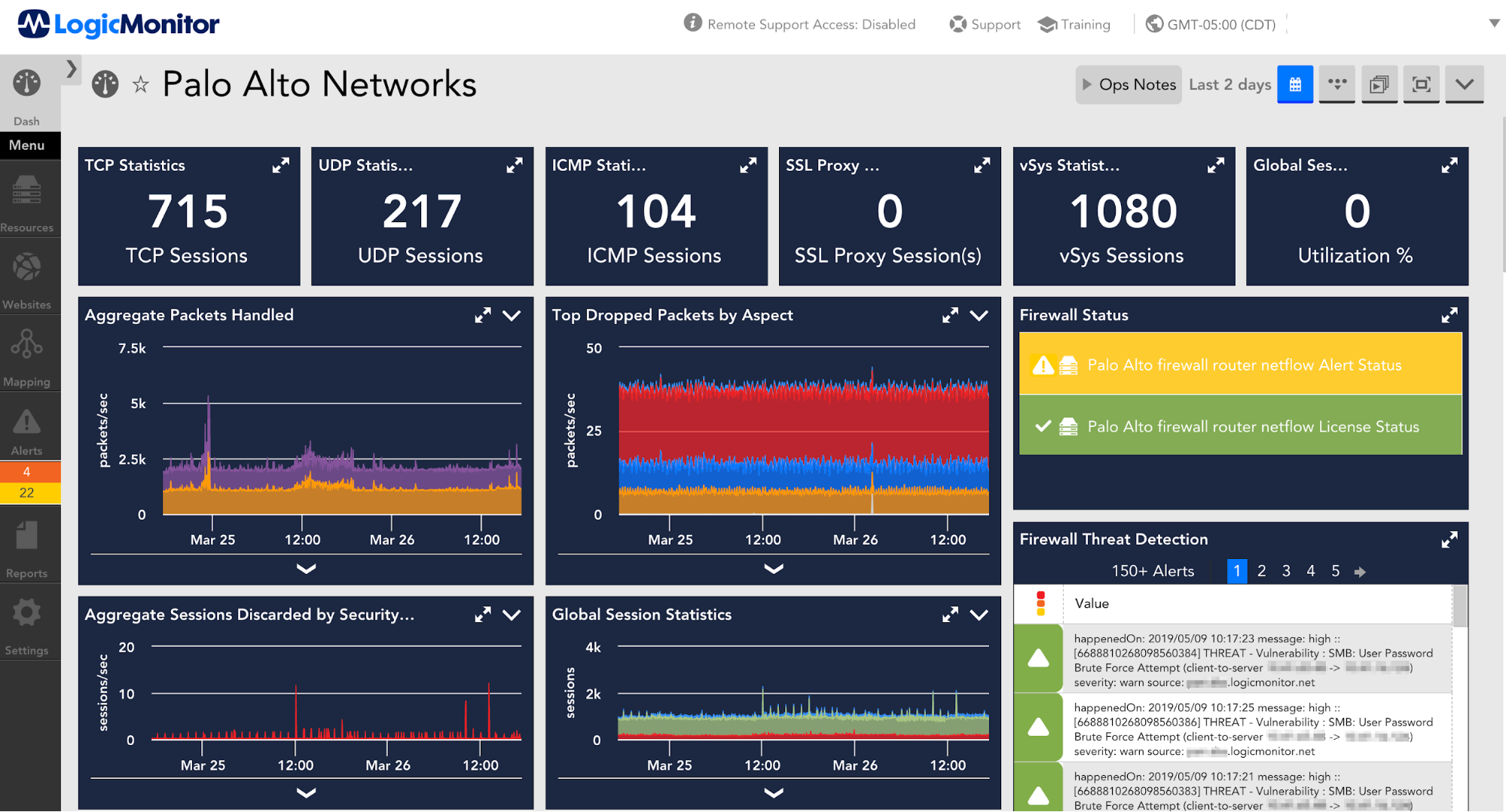Image resolution: width=1506 pixels, height=812 pixels.
Task: Go to alerts page 2
Action: point(1262,571)
